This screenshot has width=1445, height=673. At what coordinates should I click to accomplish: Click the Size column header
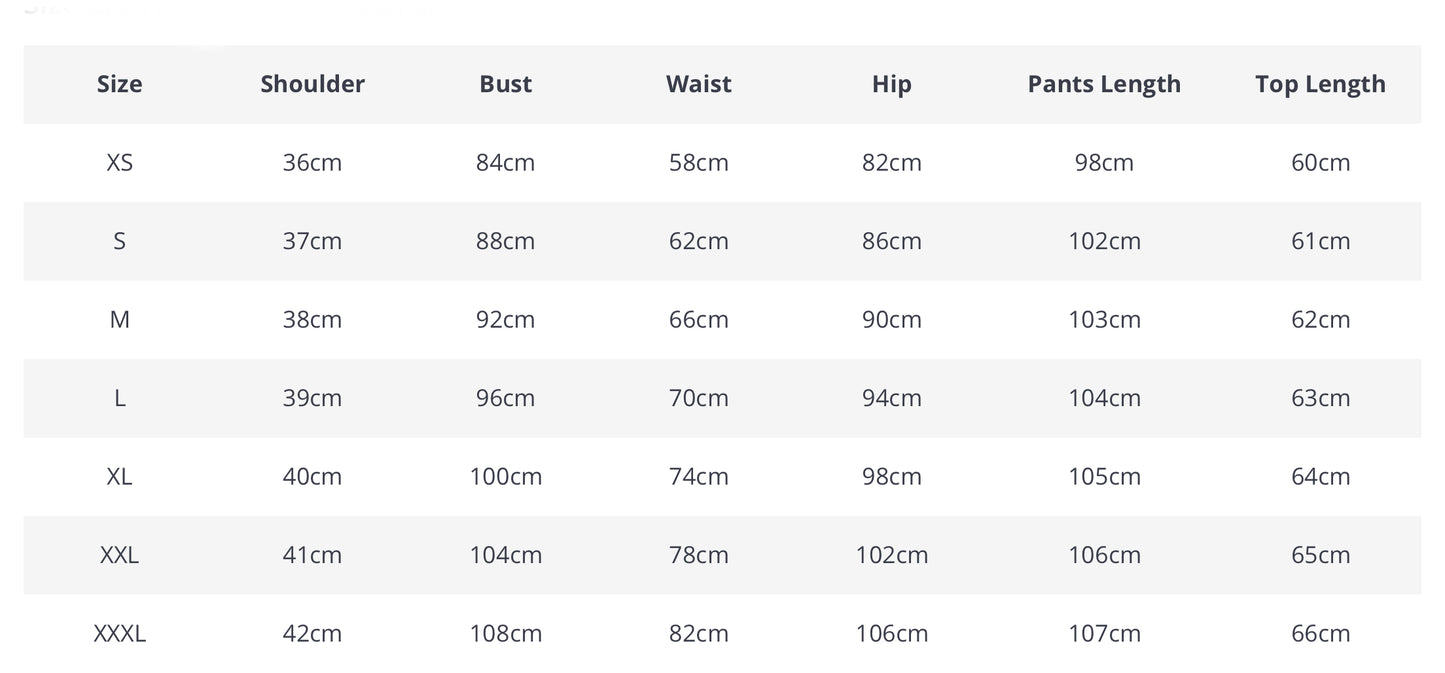point(119,84)
